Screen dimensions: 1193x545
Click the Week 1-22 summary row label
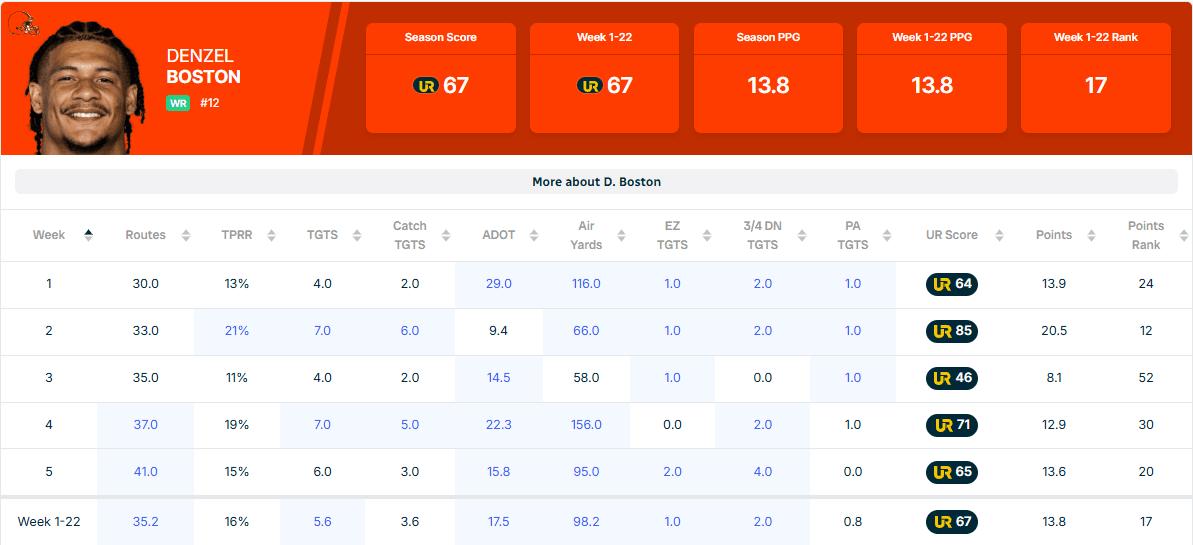pos(49,522)
